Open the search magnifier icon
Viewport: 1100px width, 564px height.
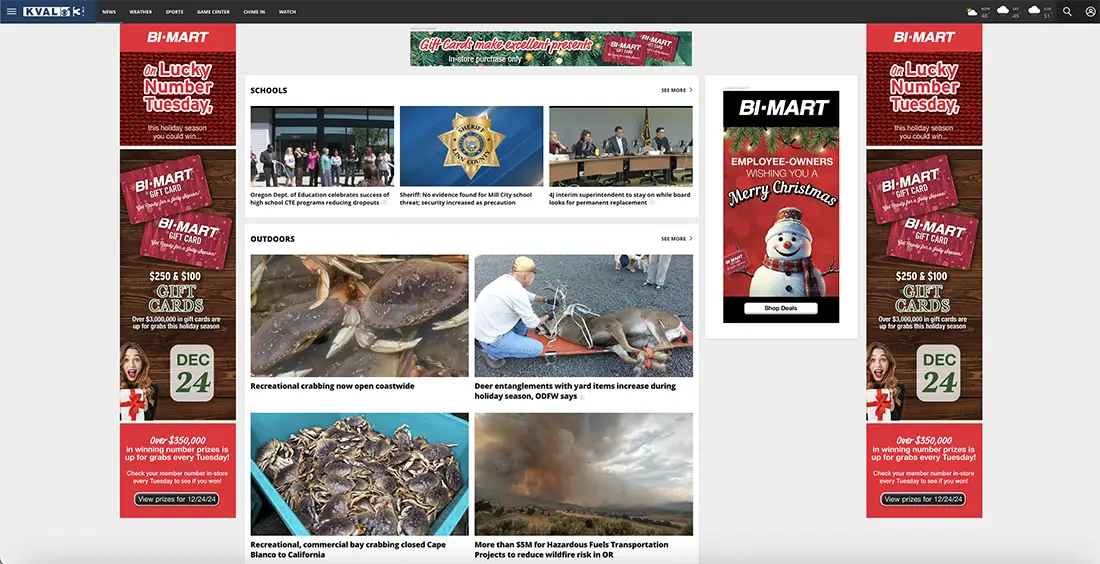1067,11
